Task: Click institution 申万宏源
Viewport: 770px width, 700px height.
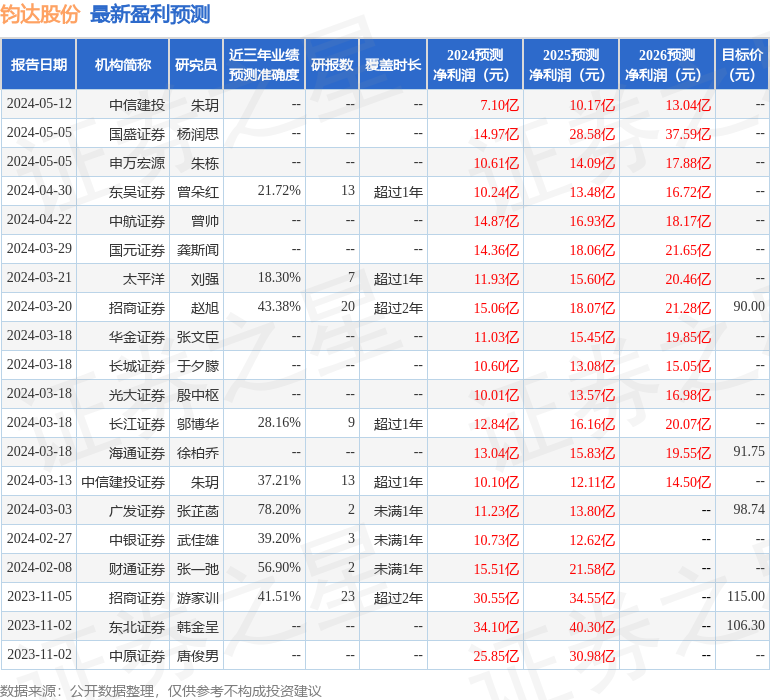Action: click(x=137, y=163)
